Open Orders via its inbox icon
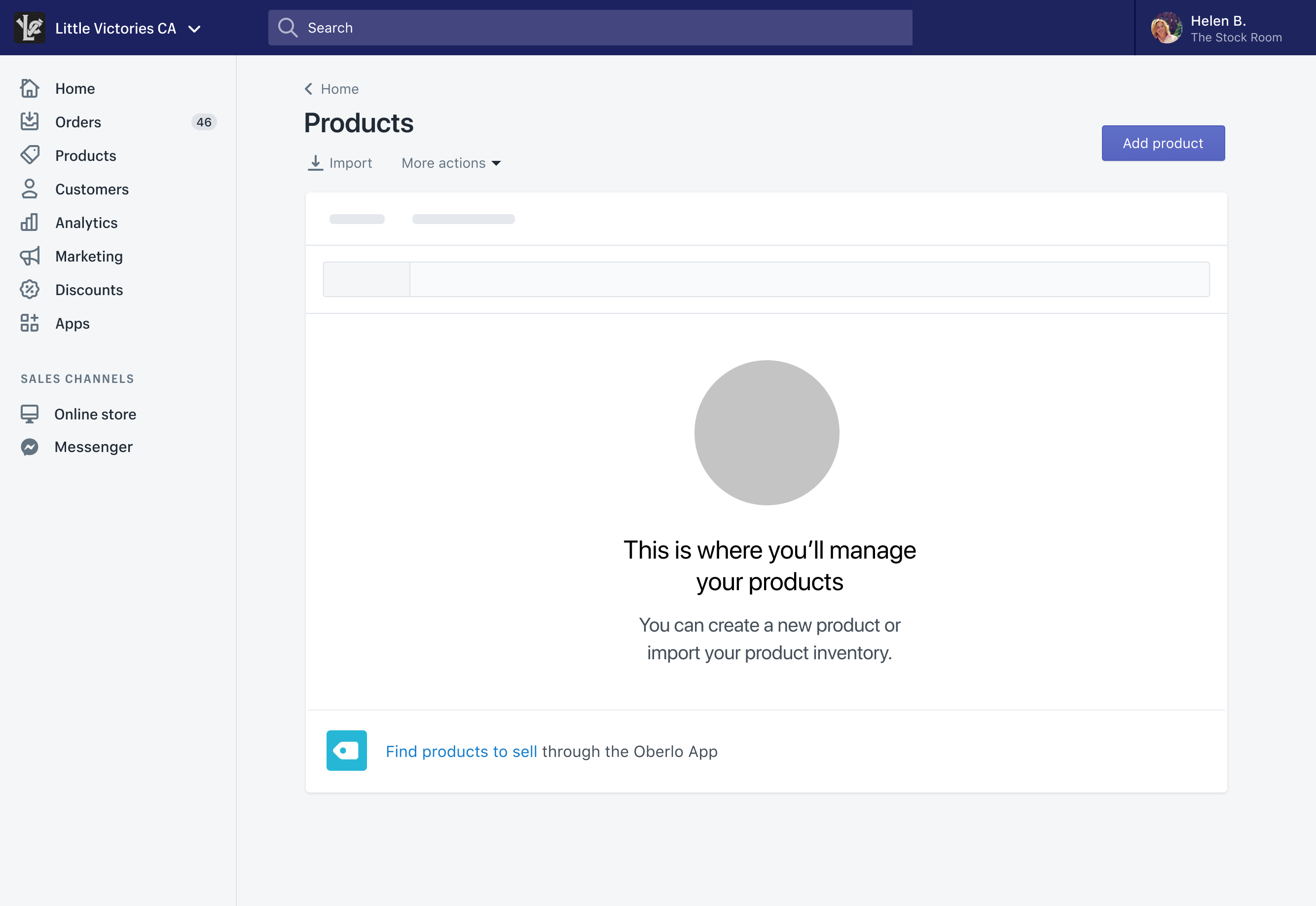Screen dimensions: 1316x906 click(30, 121)
